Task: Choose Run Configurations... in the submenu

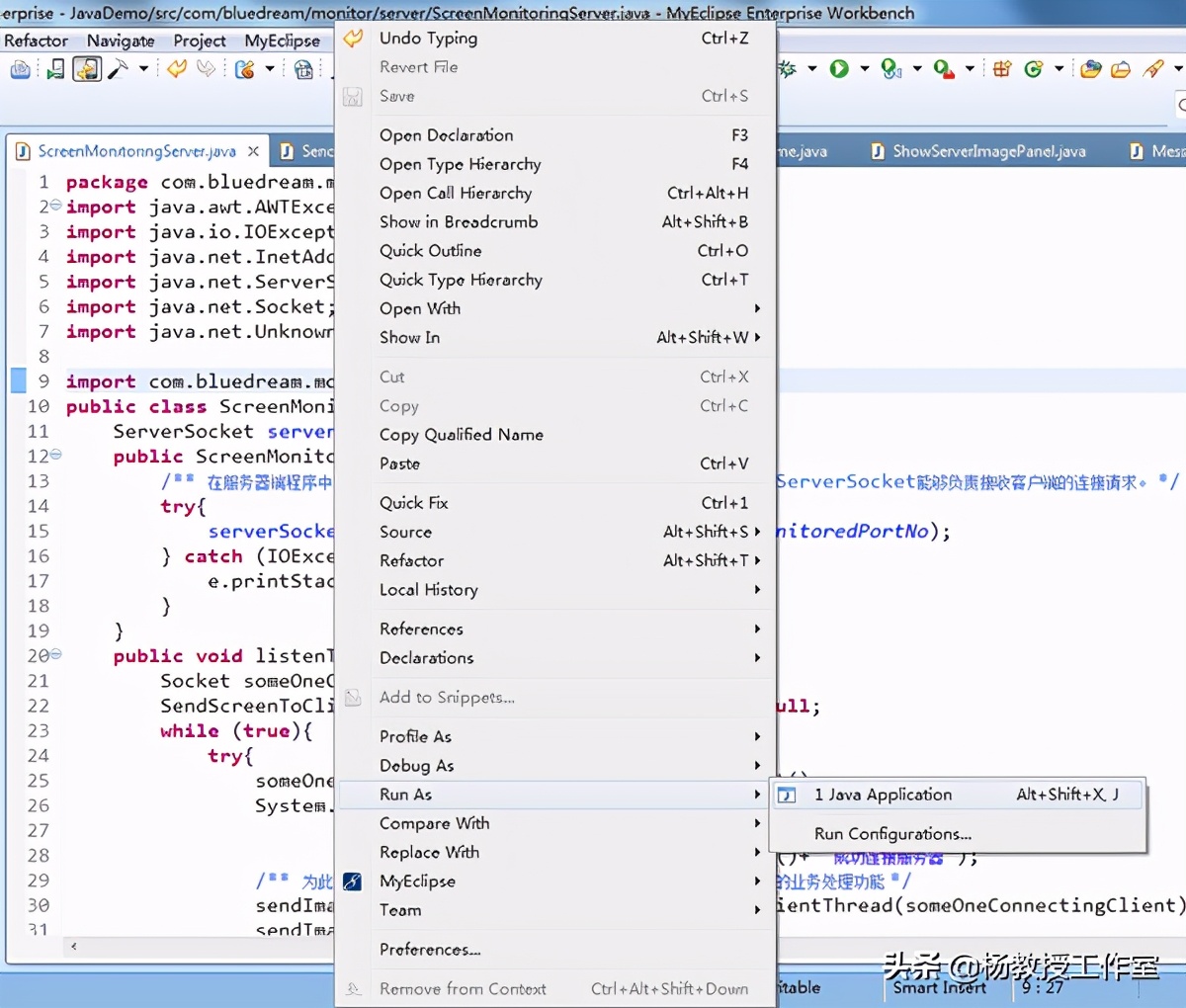Action: (x=892, y=834)
